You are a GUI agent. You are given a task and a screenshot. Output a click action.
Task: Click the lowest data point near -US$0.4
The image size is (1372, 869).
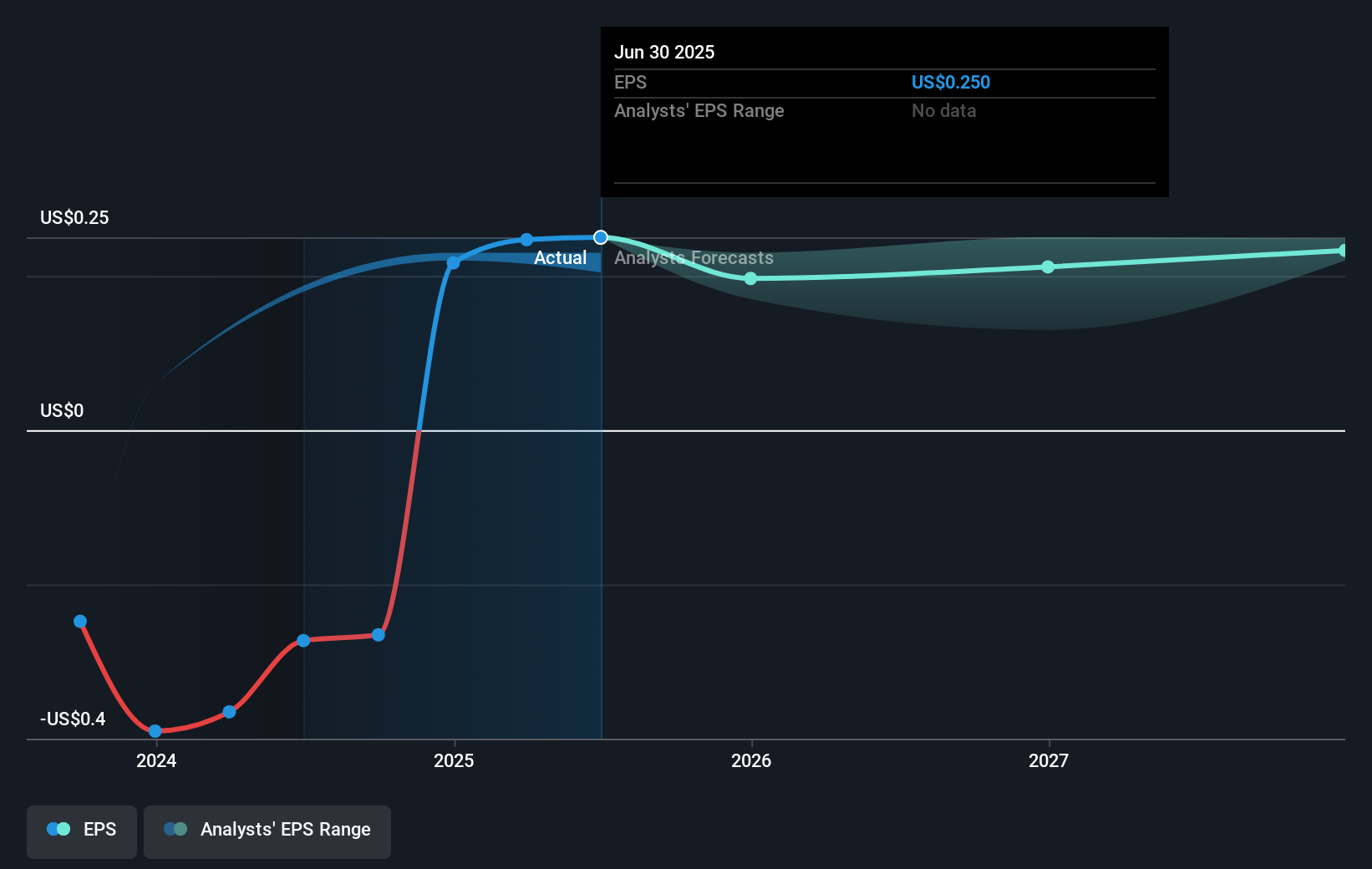point(155,730)
